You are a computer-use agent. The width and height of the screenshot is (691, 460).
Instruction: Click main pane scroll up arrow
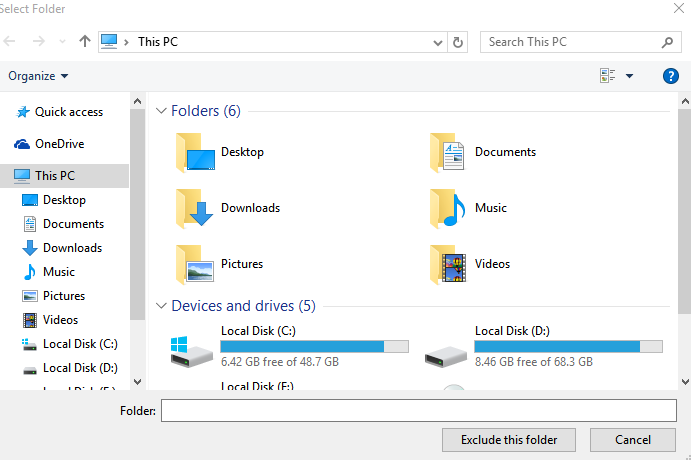tap(685, 101)
